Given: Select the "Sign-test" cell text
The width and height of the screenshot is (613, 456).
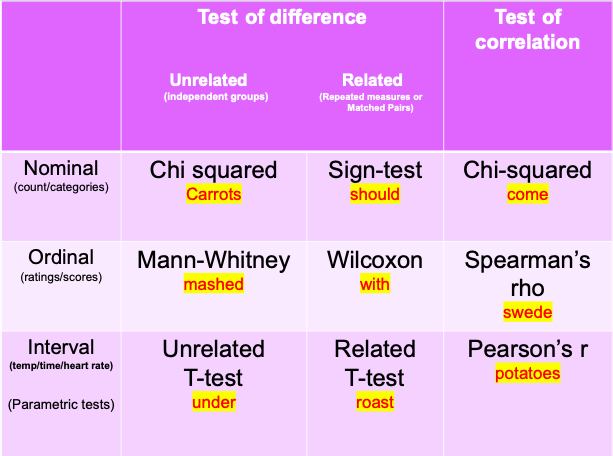Looking at the screenshot, I should point(375,170).
